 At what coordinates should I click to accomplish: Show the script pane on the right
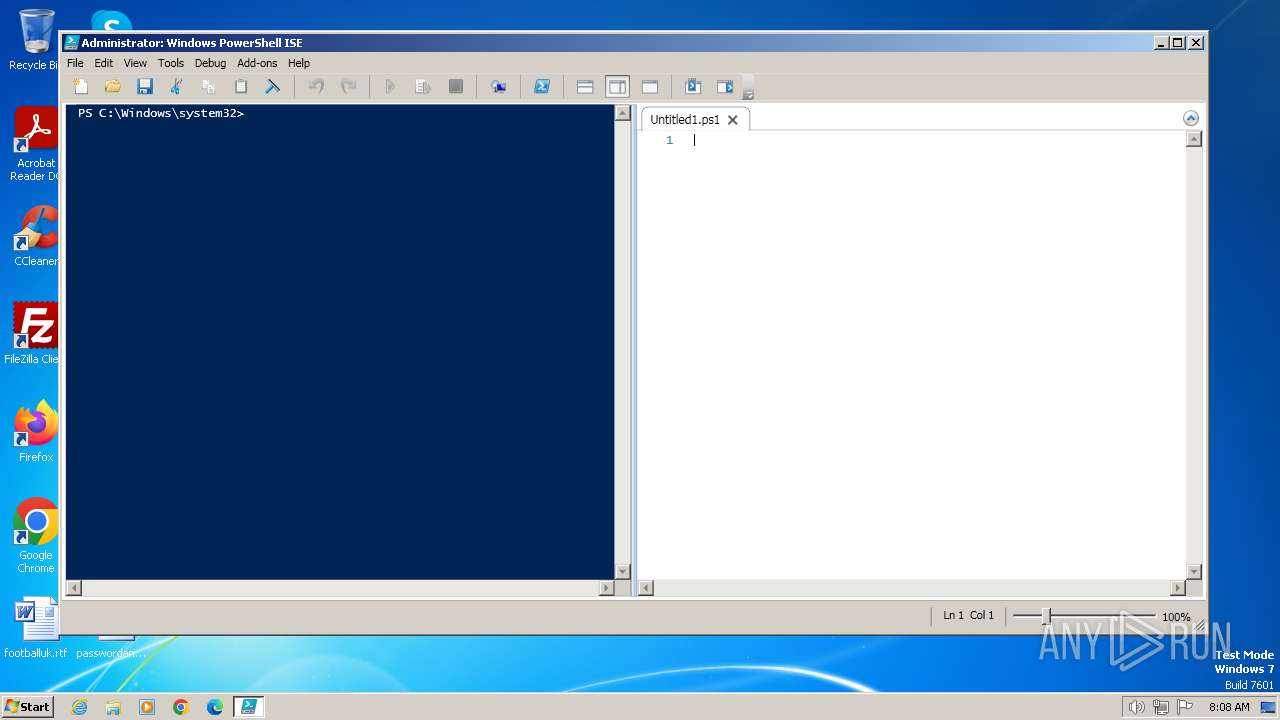(x=617, y=87)
